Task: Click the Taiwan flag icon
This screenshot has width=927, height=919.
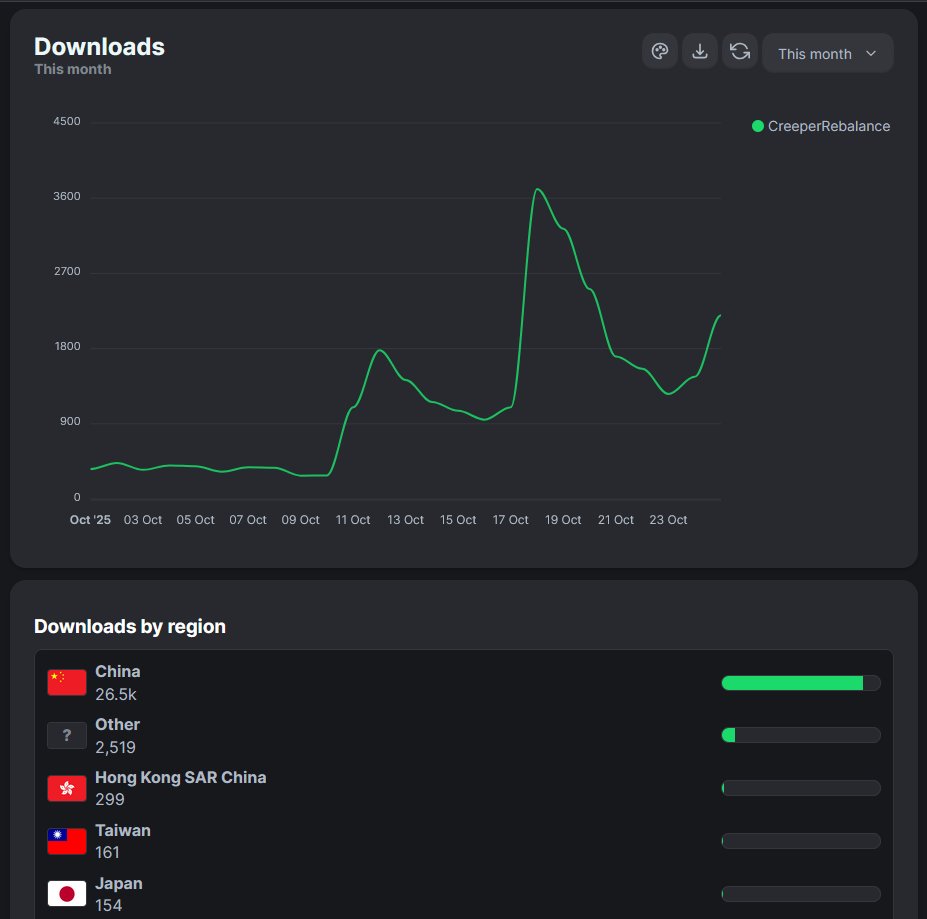Action: 66,840
